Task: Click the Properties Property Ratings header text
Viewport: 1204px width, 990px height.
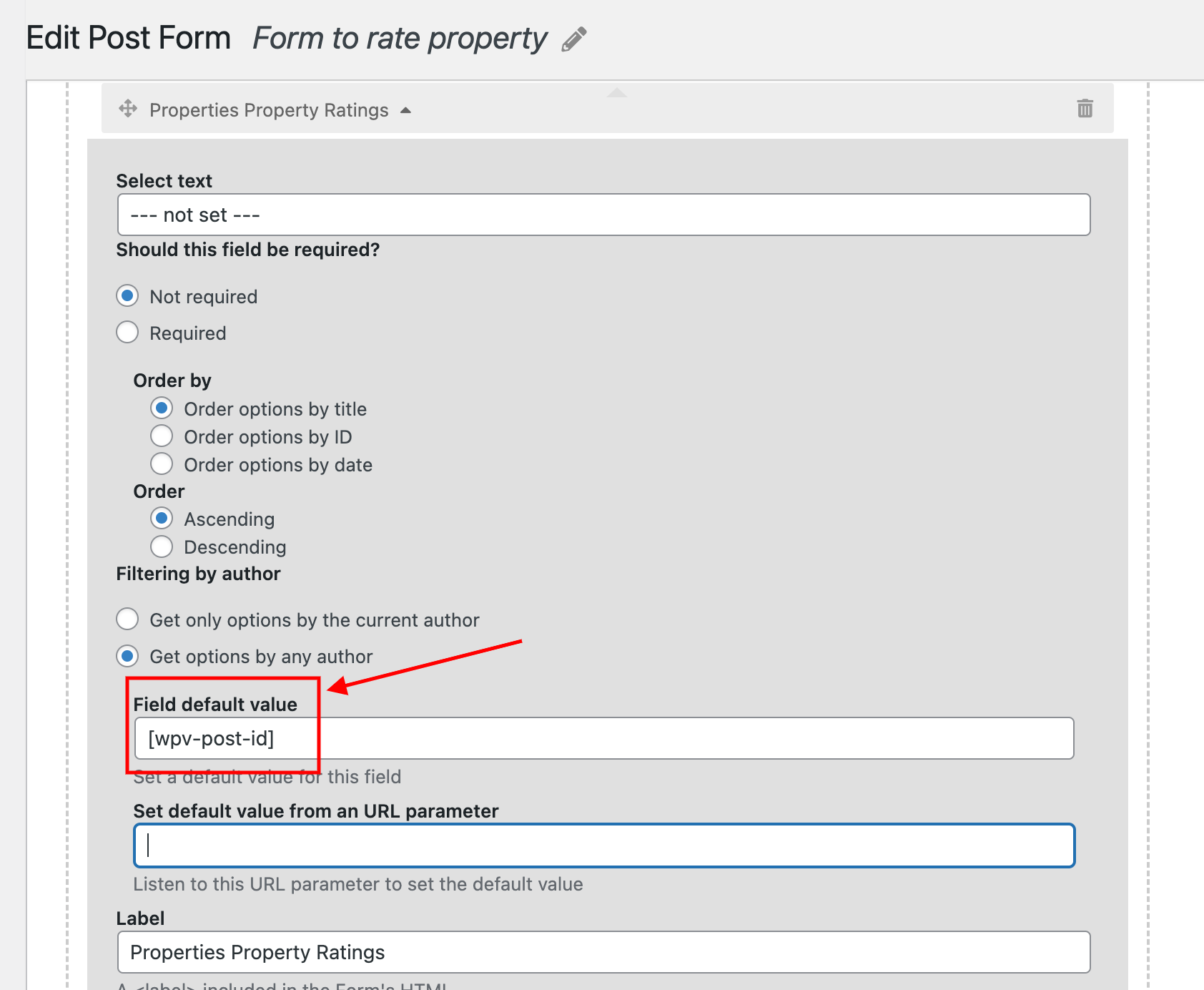Action: (269, 110)
